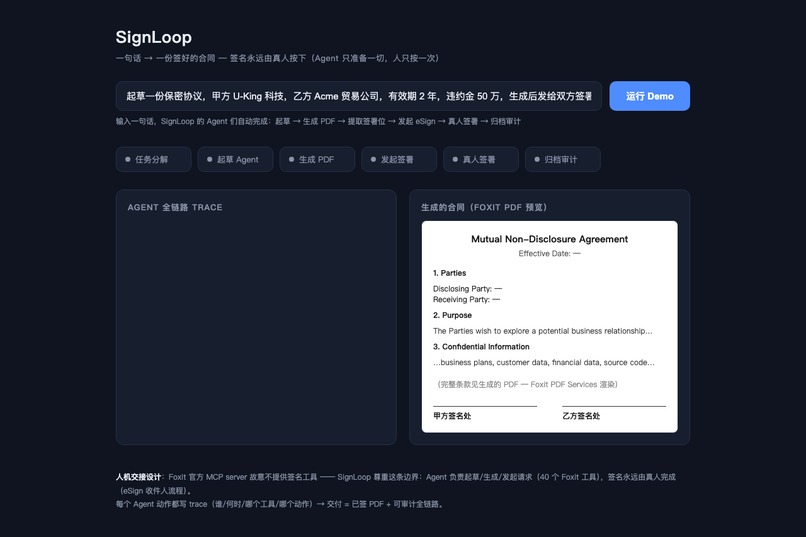Click the SignLoop title heading

pyautogui.click(x=154, y=38)
